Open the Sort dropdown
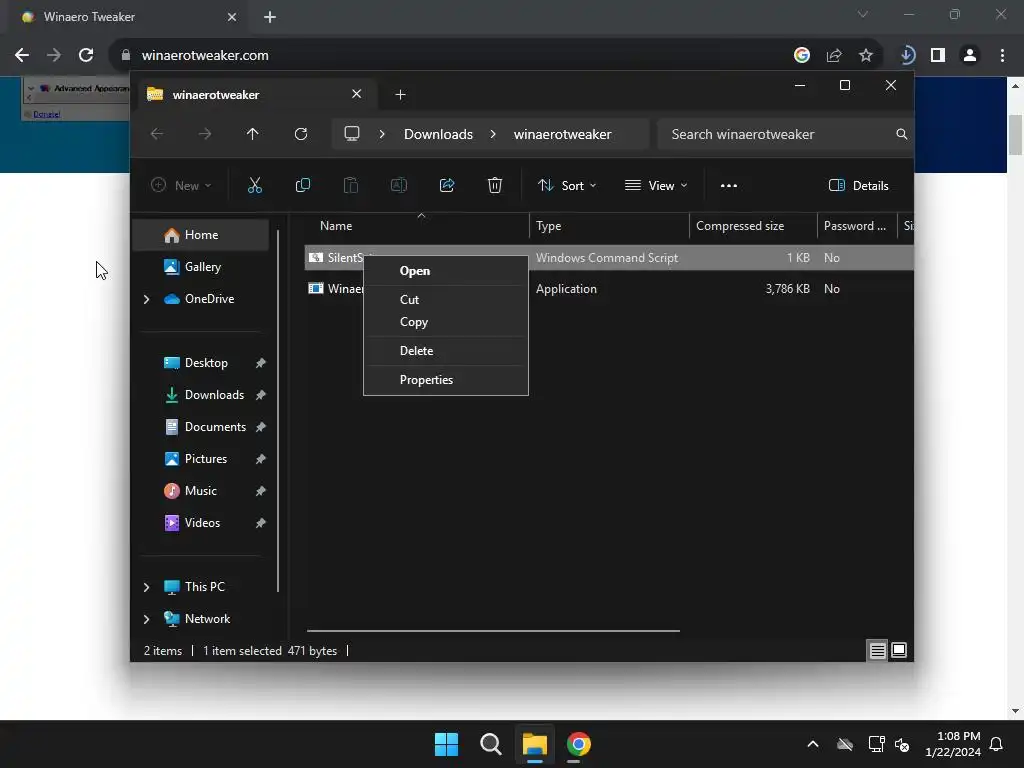Viewport: 1024px width, 768px height. point(567,185)
